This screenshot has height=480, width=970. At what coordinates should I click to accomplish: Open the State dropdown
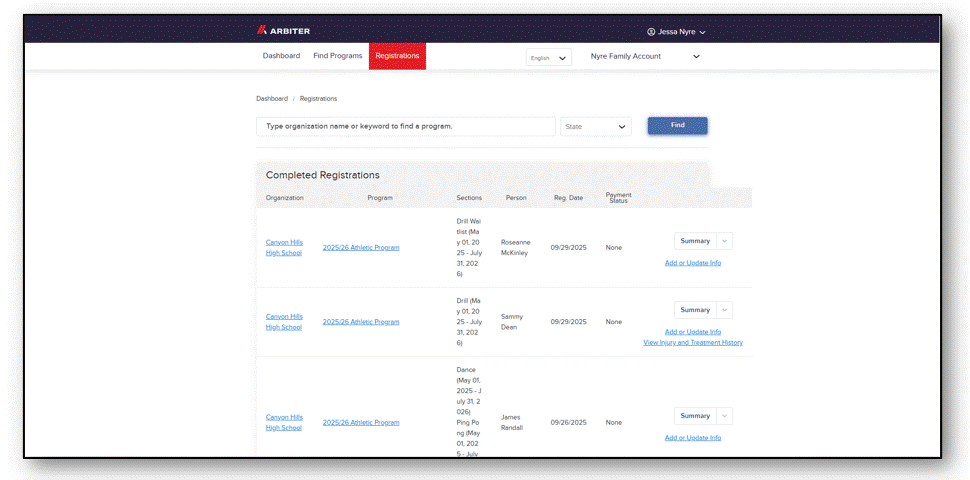(x=596, y=126)
